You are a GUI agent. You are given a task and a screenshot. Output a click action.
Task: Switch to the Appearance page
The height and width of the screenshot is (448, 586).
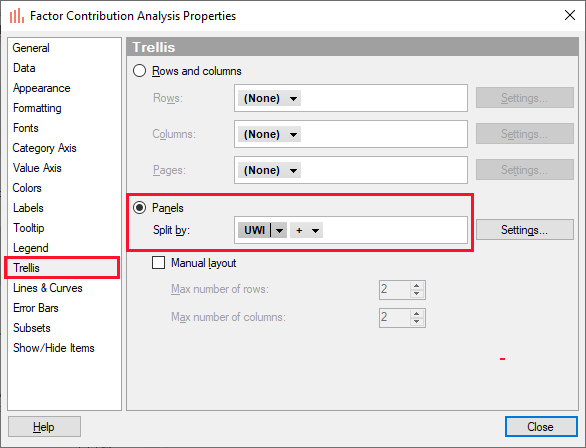41,88
